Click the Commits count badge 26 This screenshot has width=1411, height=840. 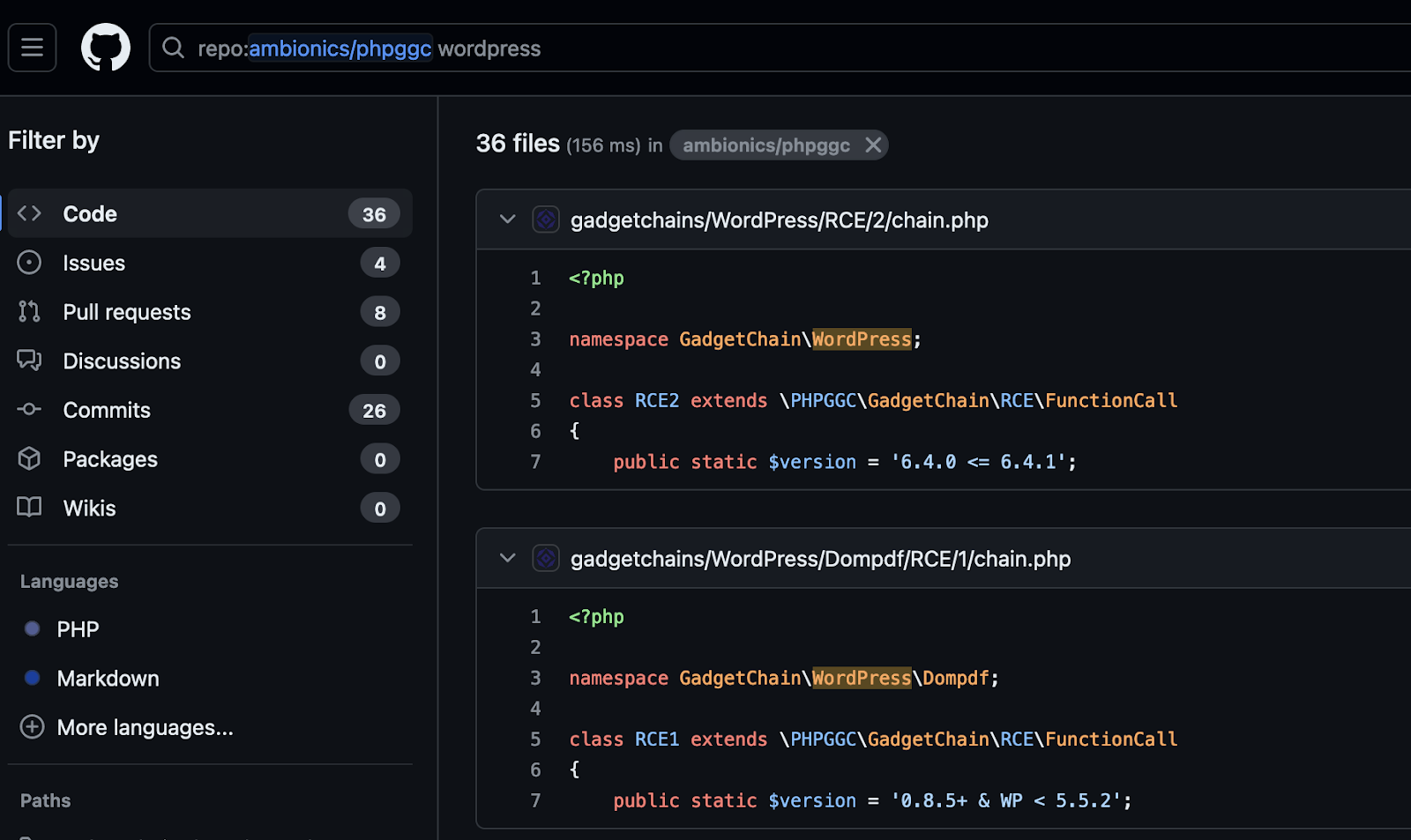tap(374, 411)
